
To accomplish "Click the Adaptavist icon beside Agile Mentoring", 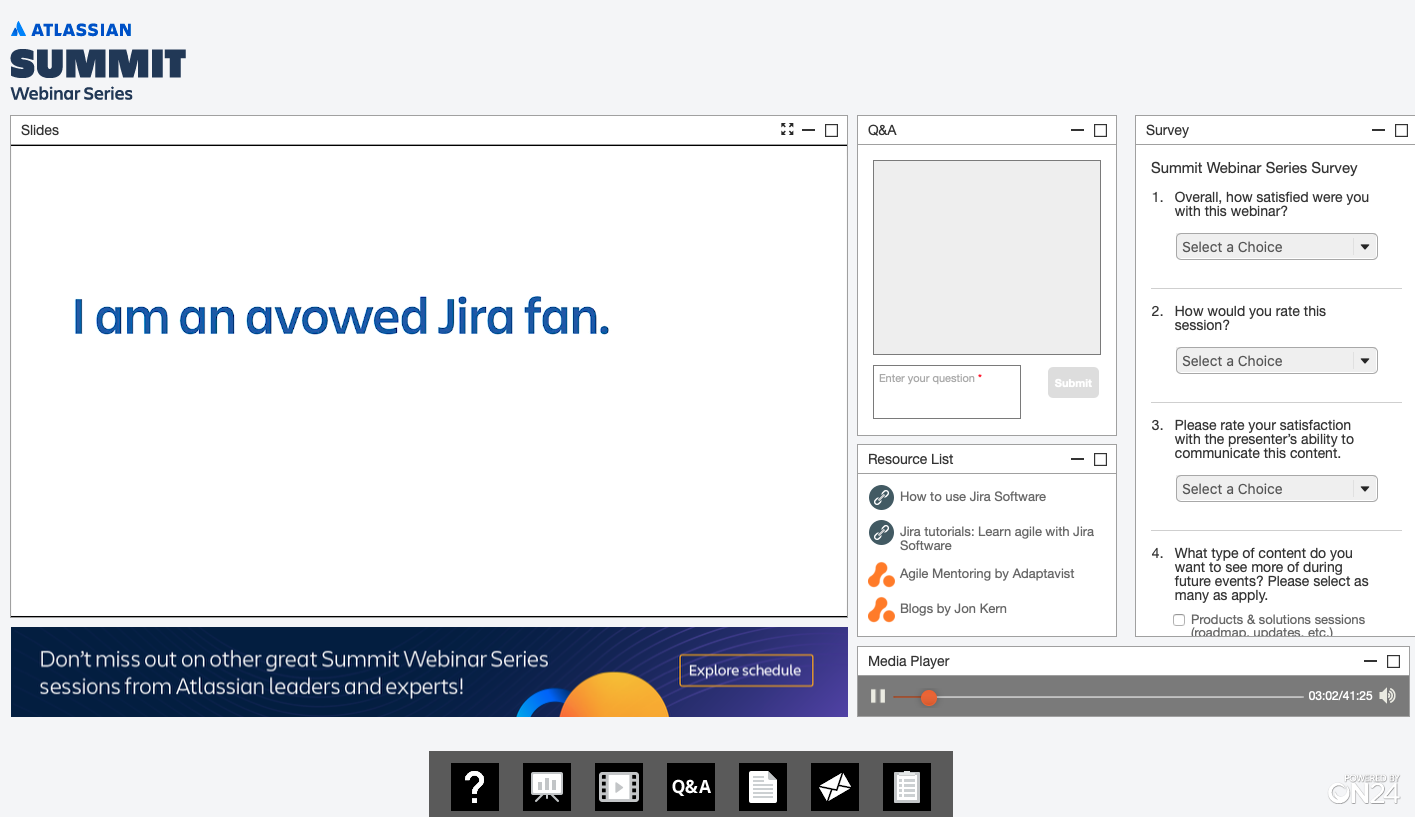I will tap(881, 575).
